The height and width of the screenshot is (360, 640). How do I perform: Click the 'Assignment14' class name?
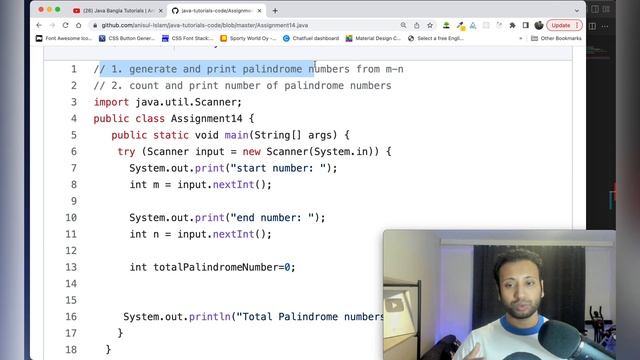pos(207,118)
